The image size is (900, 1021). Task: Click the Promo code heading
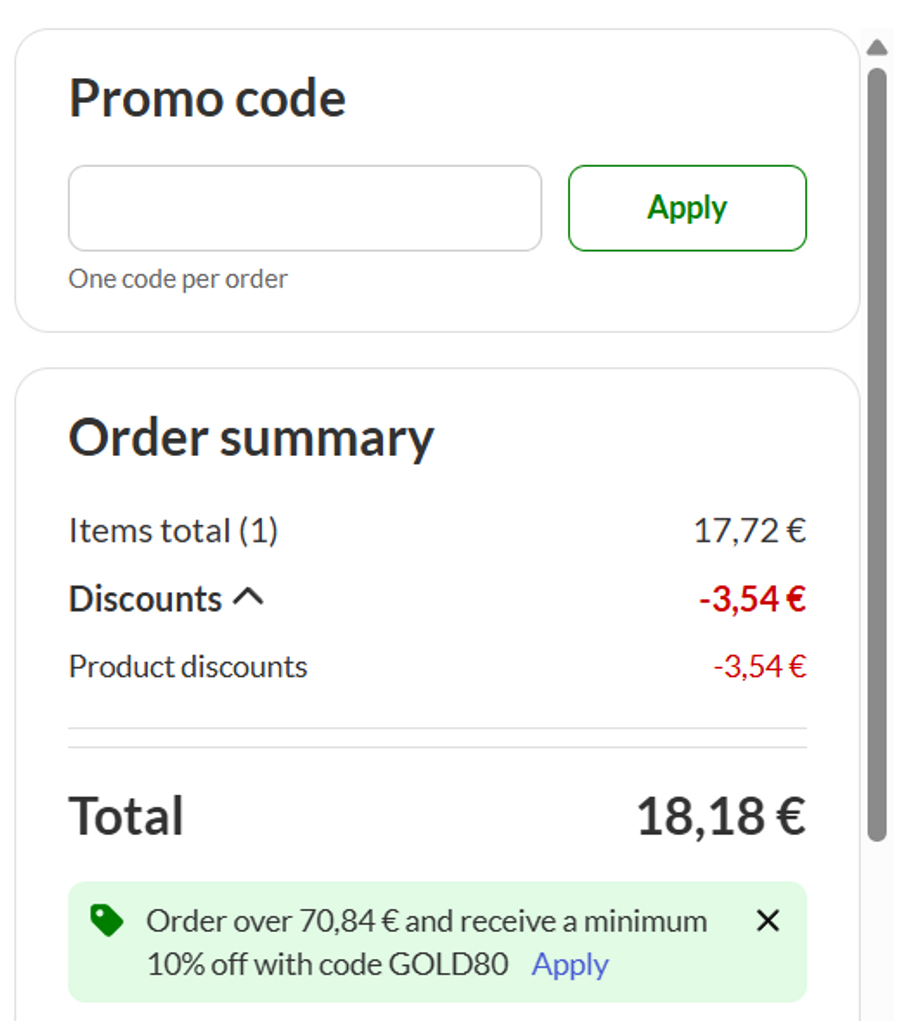207,99
